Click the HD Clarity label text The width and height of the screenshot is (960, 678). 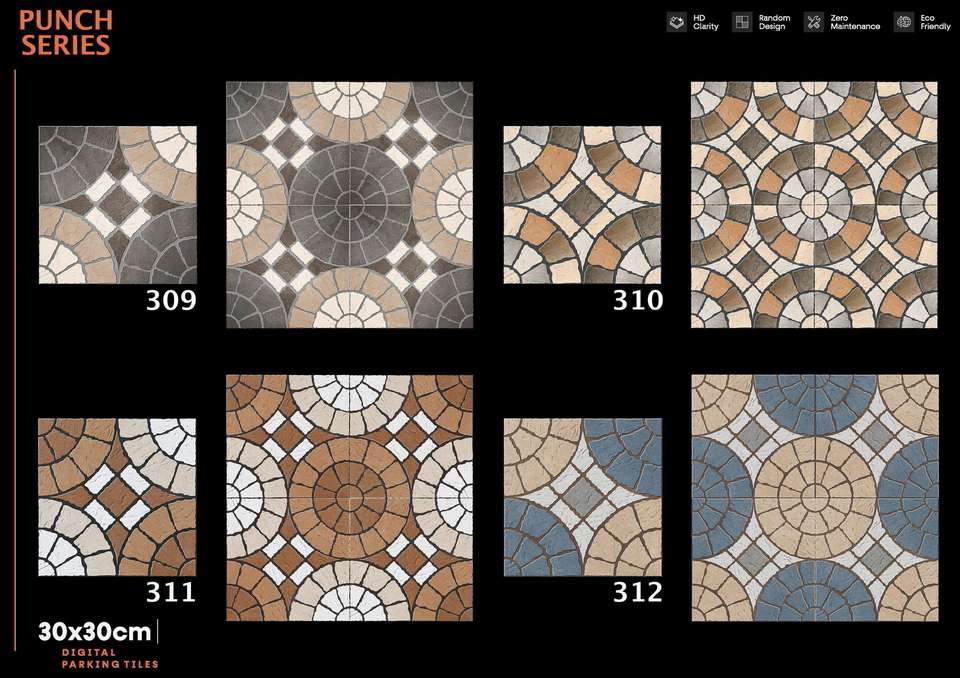(x=706, y=23)
